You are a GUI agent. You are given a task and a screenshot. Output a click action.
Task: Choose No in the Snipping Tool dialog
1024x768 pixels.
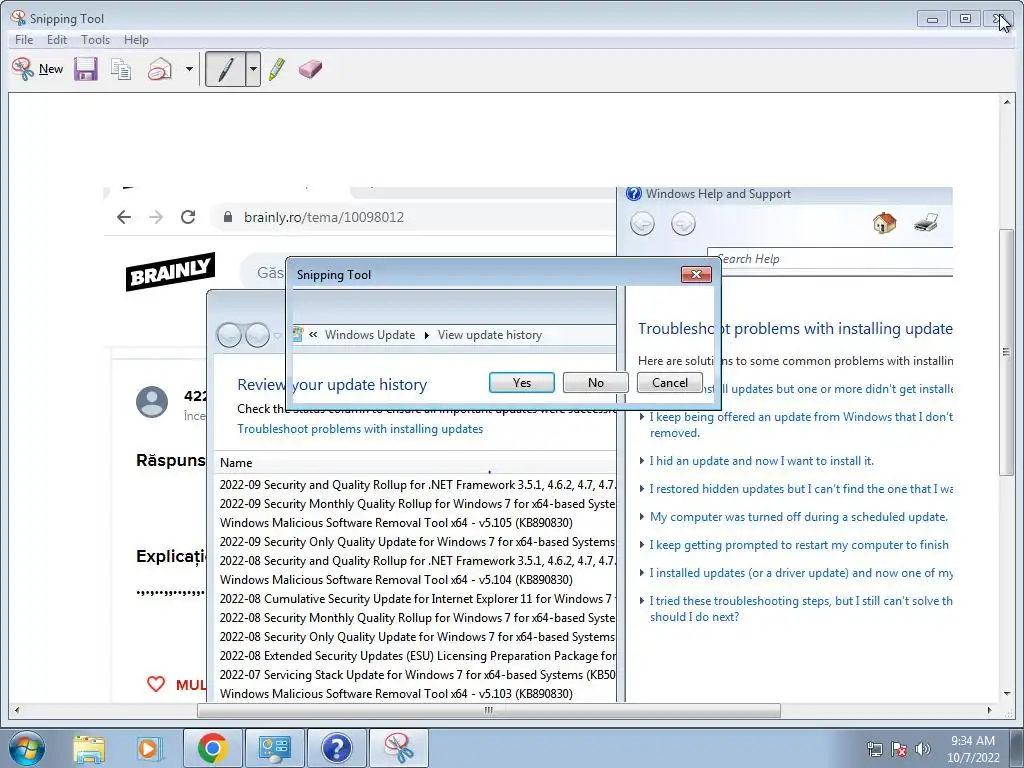596,383
